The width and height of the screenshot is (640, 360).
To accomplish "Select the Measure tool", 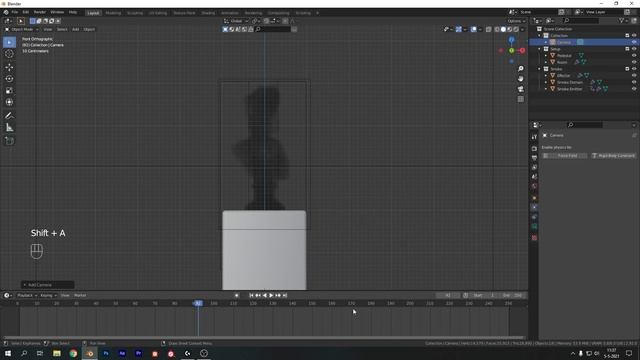I will pyautogui.click(x=9, y=128).
